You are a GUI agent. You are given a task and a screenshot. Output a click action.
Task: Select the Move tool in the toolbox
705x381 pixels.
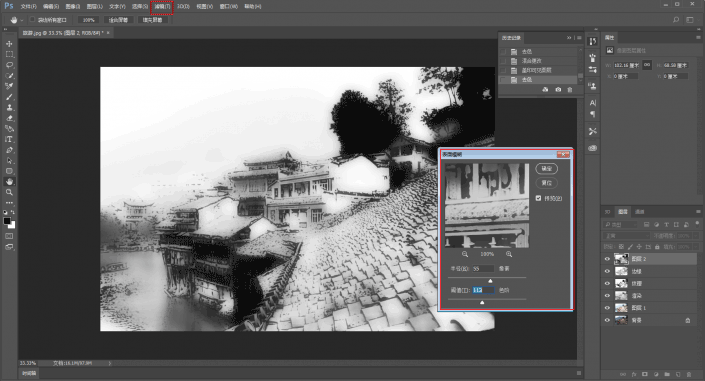(x=9, y=44)
